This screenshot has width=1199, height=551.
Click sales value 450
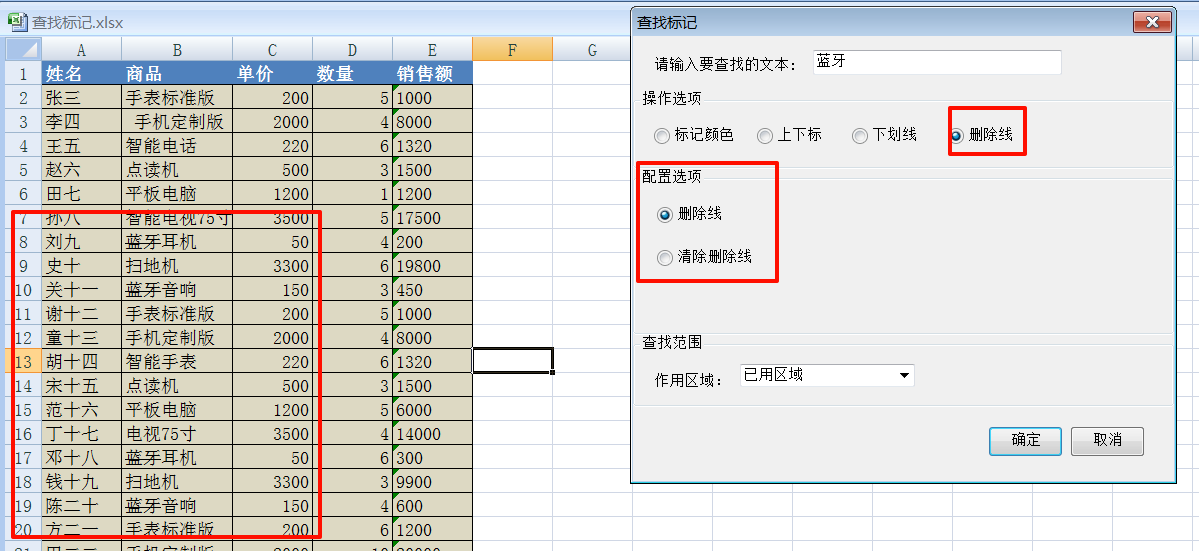432,290
